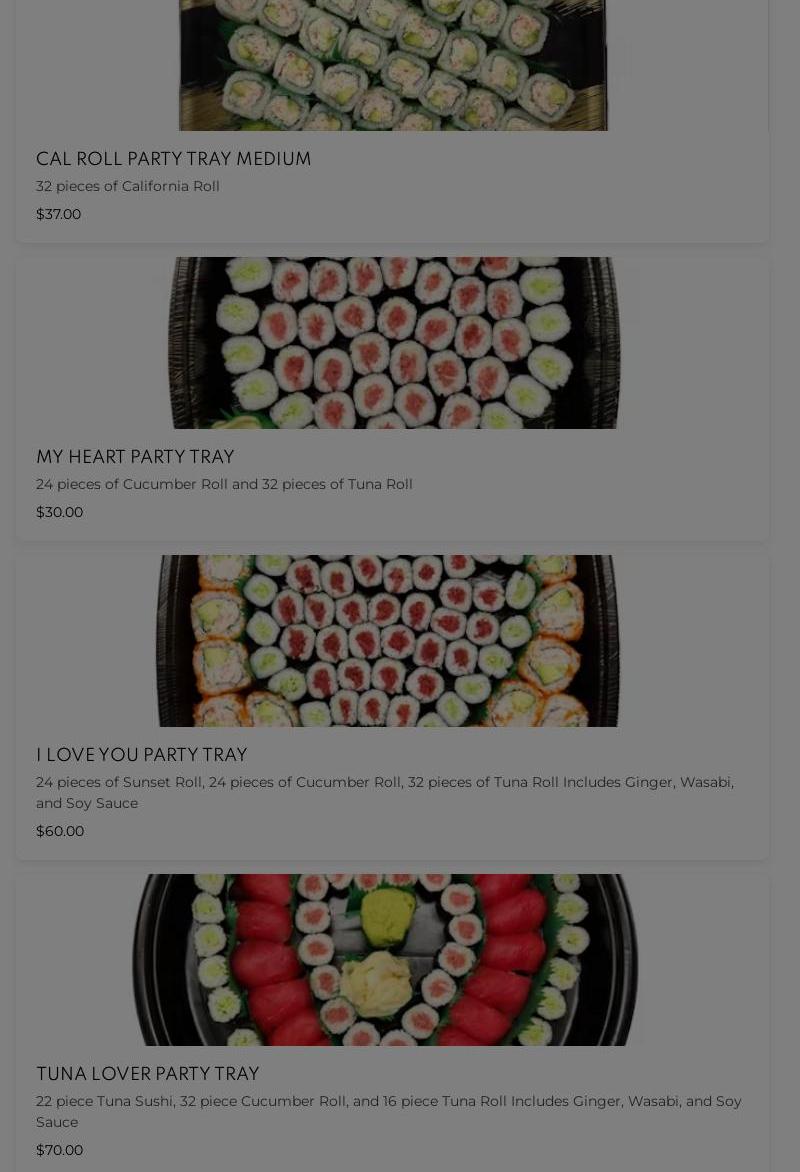This screenshot has width=800, height=1172.
Task: Select the $30.00 price
Action: point(60,512)
